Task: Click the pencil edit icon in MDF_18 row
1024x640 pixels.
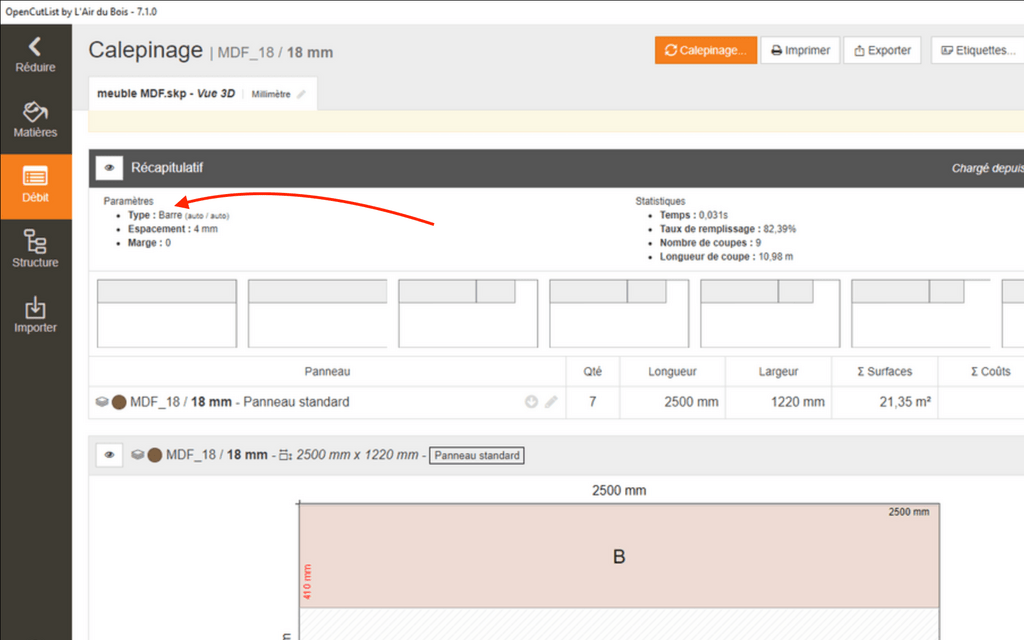Action: coord(551,402)
